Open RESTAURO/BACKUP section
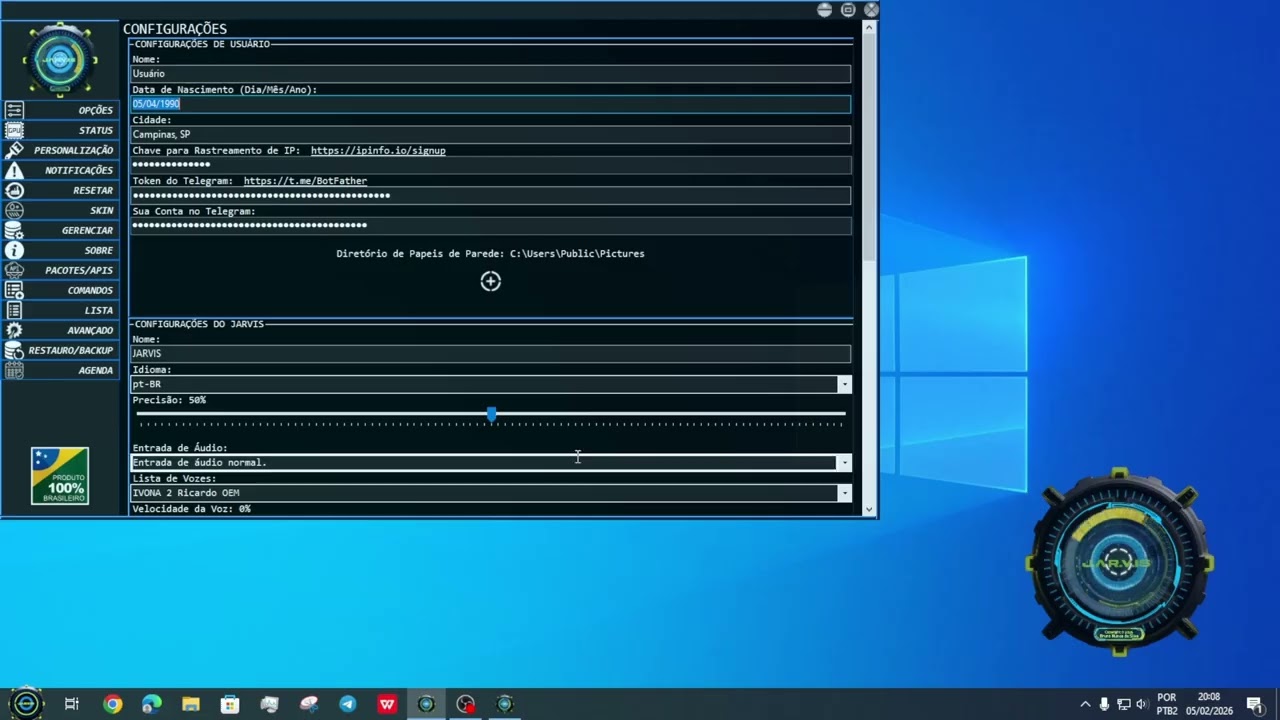Image resolution: width=1280 pixels, height=720 pixels. [x=60, y=350]
